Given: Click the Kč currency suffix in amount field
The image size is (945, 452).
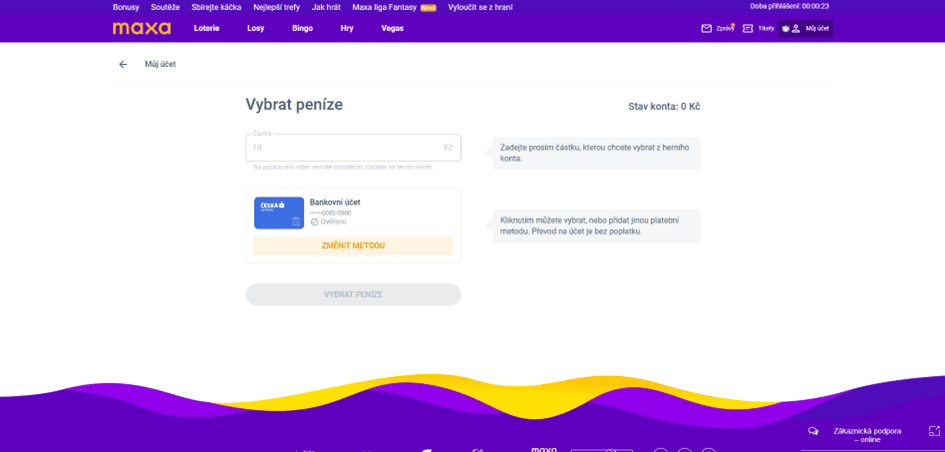Looking at the screenshot, I should [x=448, y=147].
